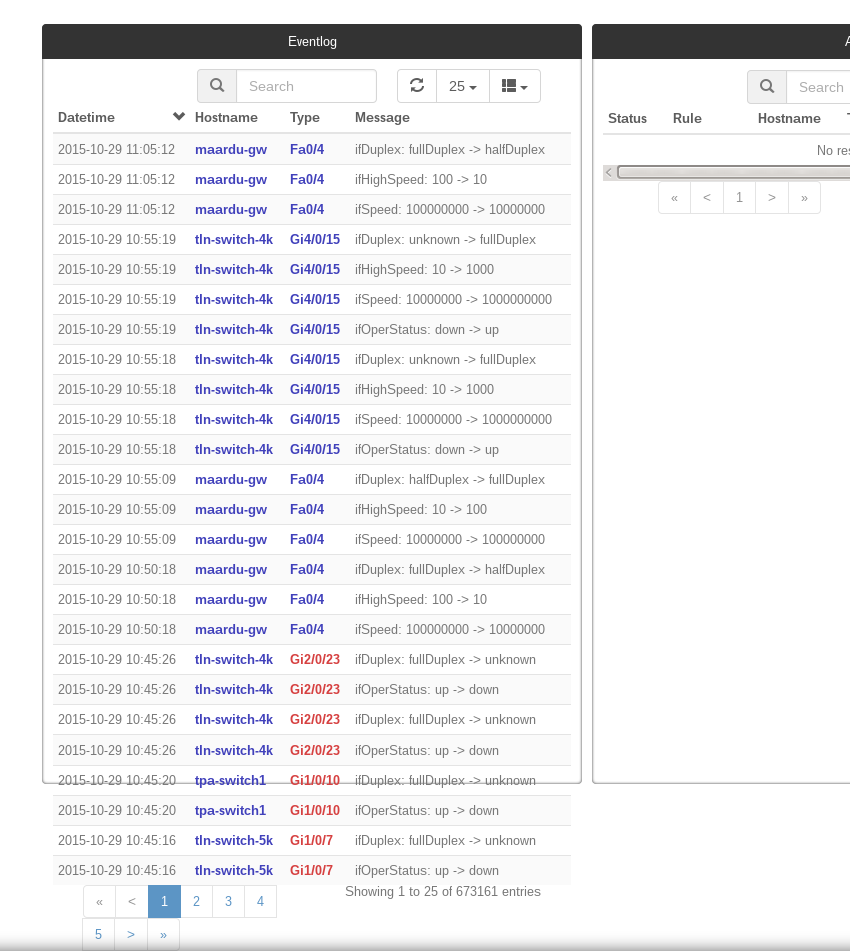Select Eventlog page 4

tap(260, 902)
